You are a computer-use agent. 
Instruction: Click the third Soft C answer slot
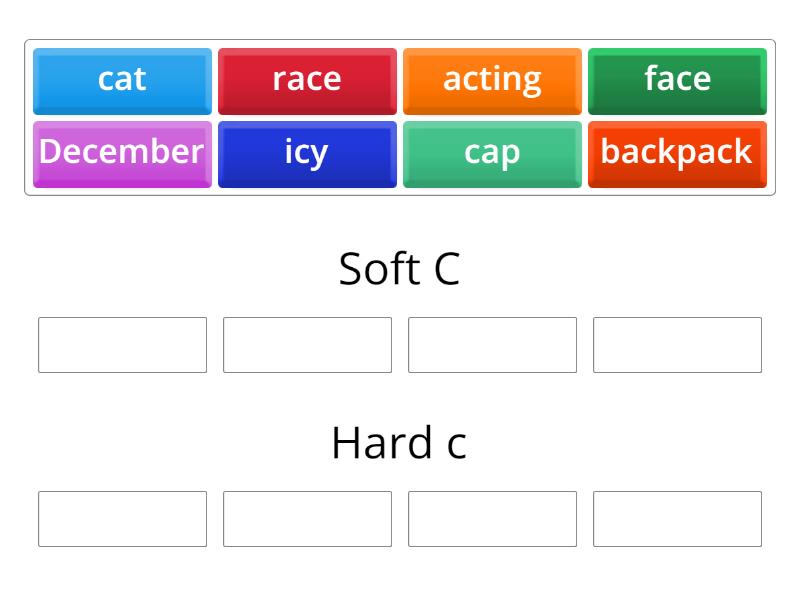coord(492,345)
